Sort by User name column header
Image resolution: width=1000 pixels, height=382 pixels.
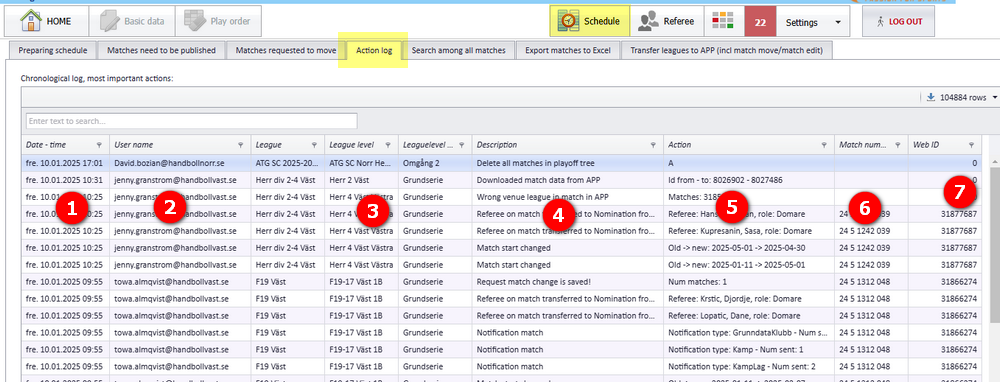point(133,145)
